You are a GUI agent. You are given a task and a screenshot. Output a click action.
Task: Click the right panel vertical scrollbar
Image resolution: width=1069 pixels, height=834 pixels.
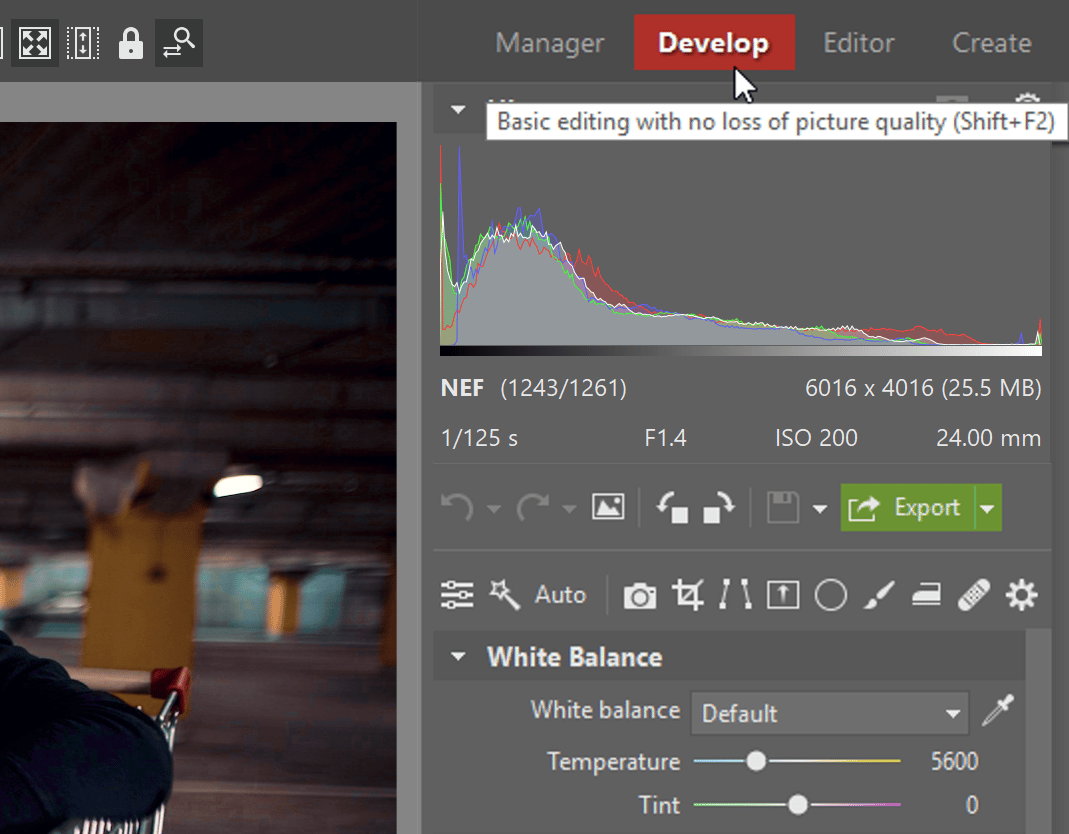(x=1038, y=732)
